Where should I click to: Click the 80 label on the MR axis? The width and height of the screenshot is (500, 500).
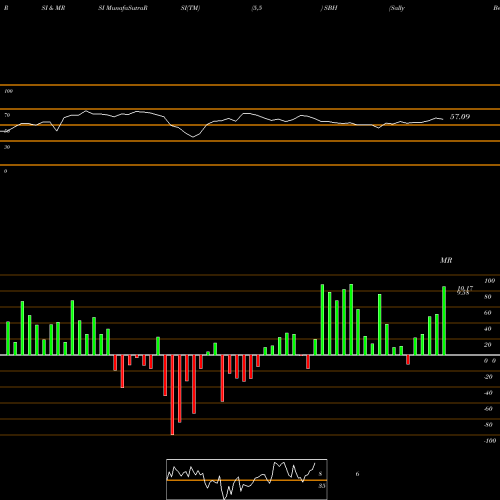coord(488,297)
